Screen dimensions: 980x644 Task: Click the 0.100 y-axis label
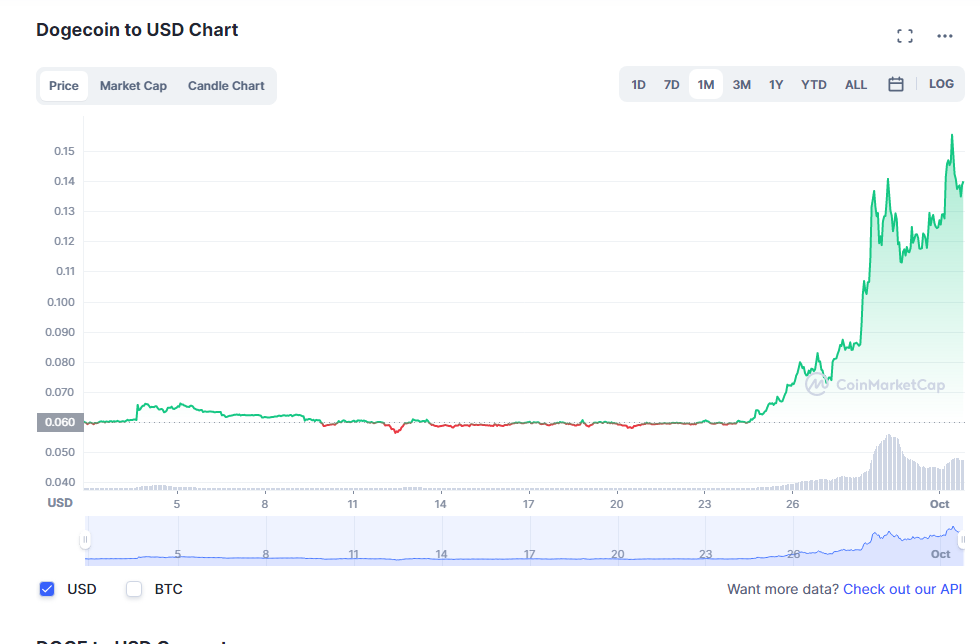click(61, 302)
